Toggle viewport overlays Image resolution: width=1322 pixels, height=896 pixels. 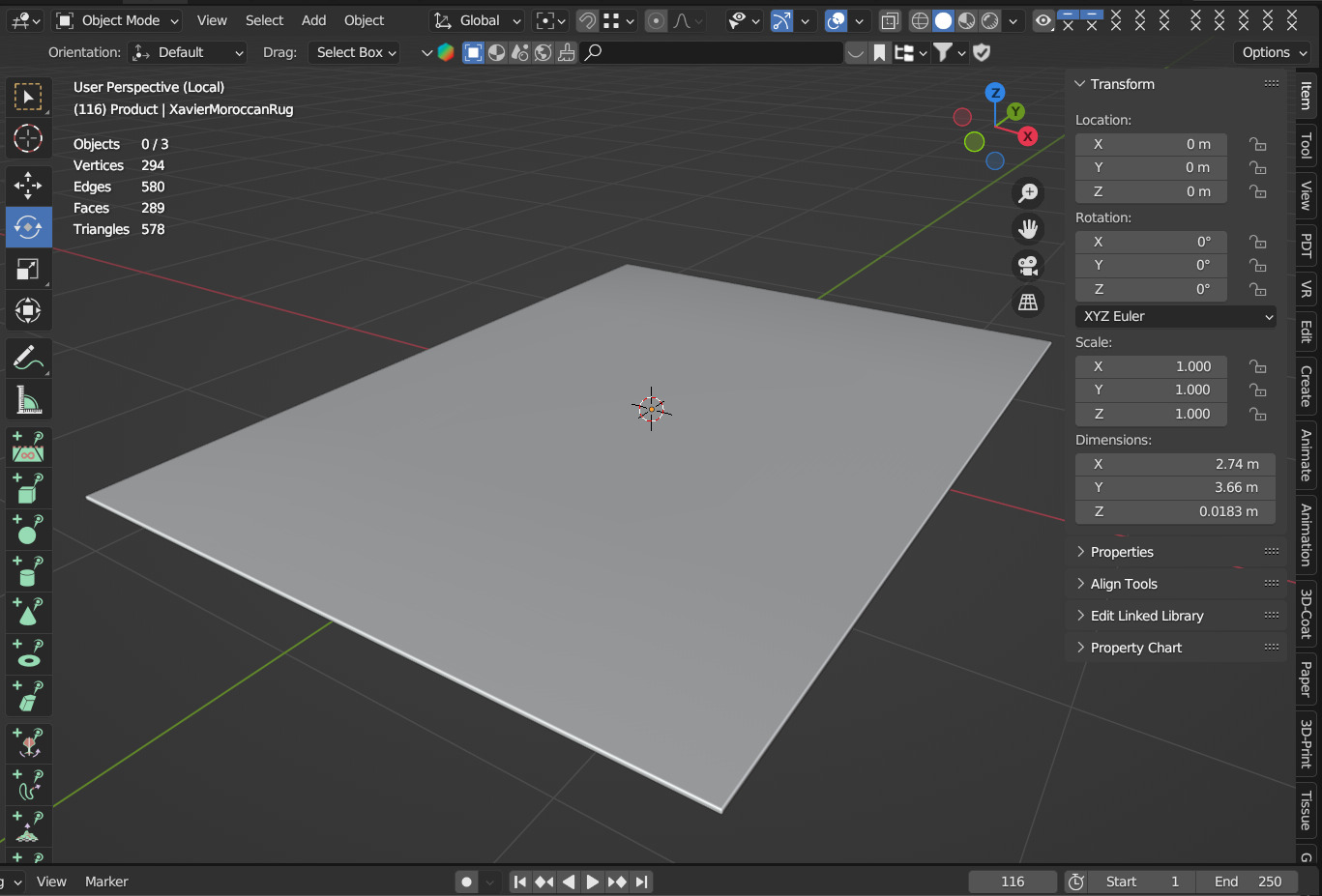pyautogui.click(x=837, y=20)
